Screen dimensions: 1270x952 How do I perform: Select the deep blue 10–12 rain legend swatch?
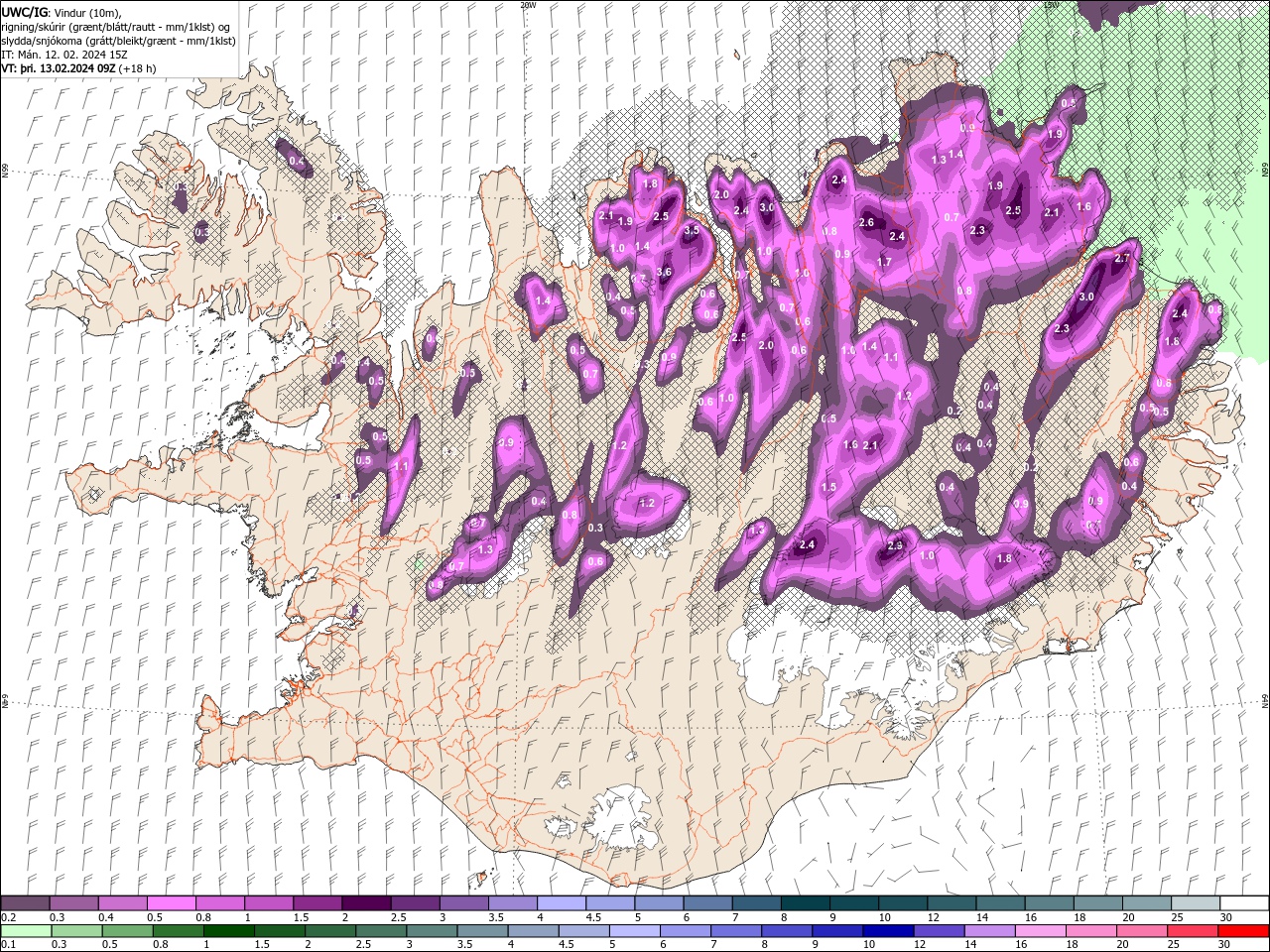click(x=887, y=932)
